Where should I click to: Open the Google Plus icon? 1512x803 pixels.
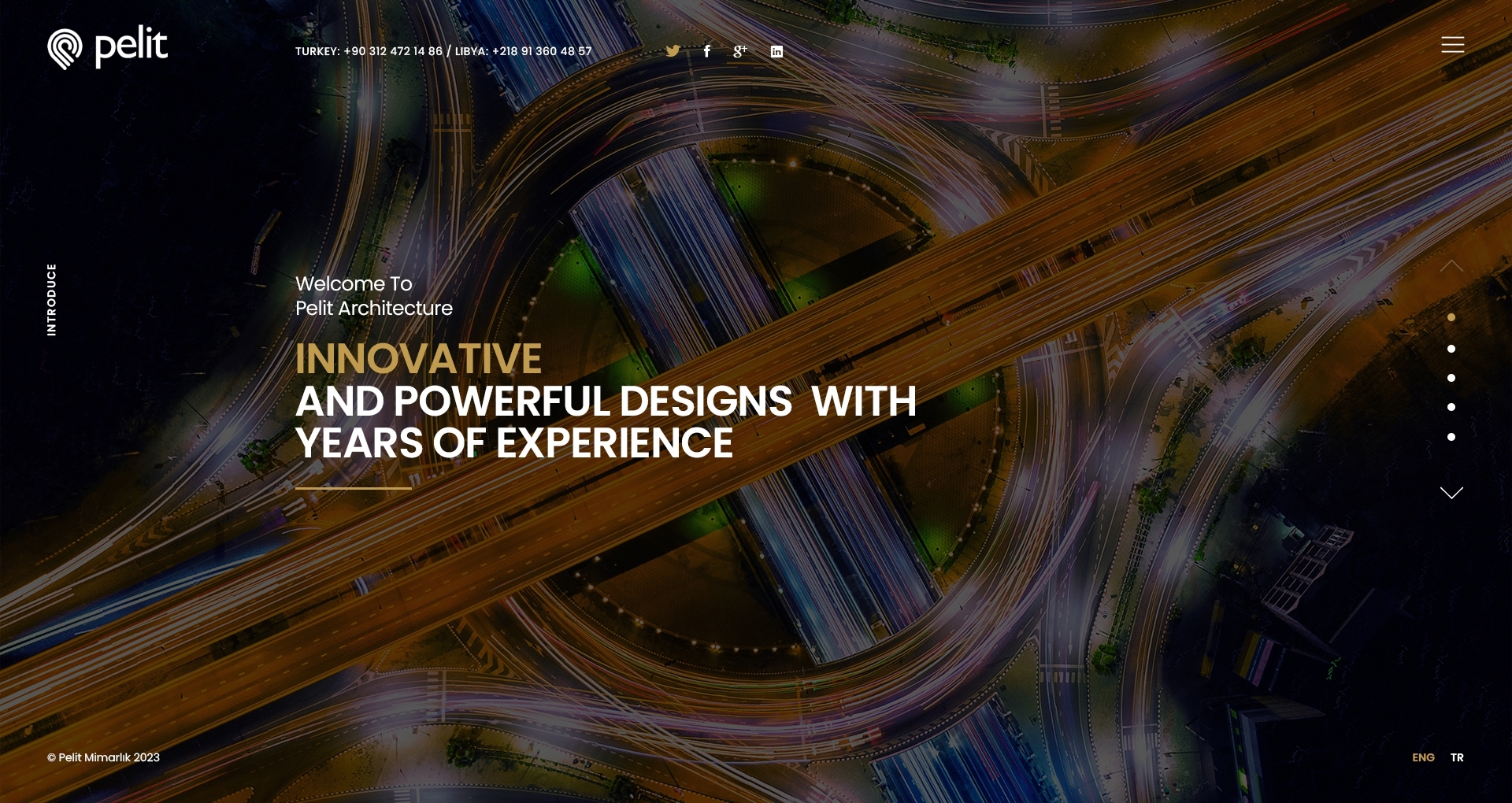740,51
